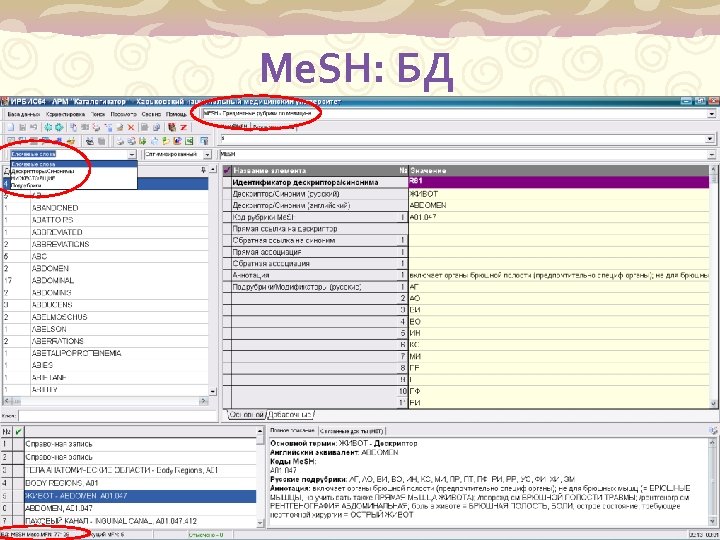
Task: Open the Поиск menu
Action: 98,114
